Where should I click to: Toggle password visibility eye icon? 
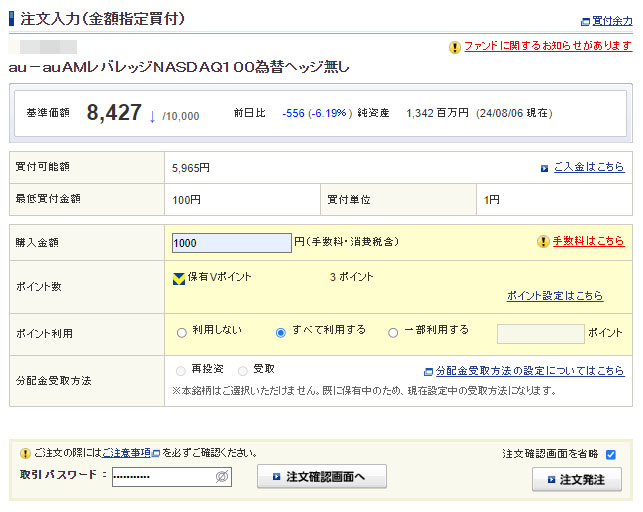tap(222, 478)
